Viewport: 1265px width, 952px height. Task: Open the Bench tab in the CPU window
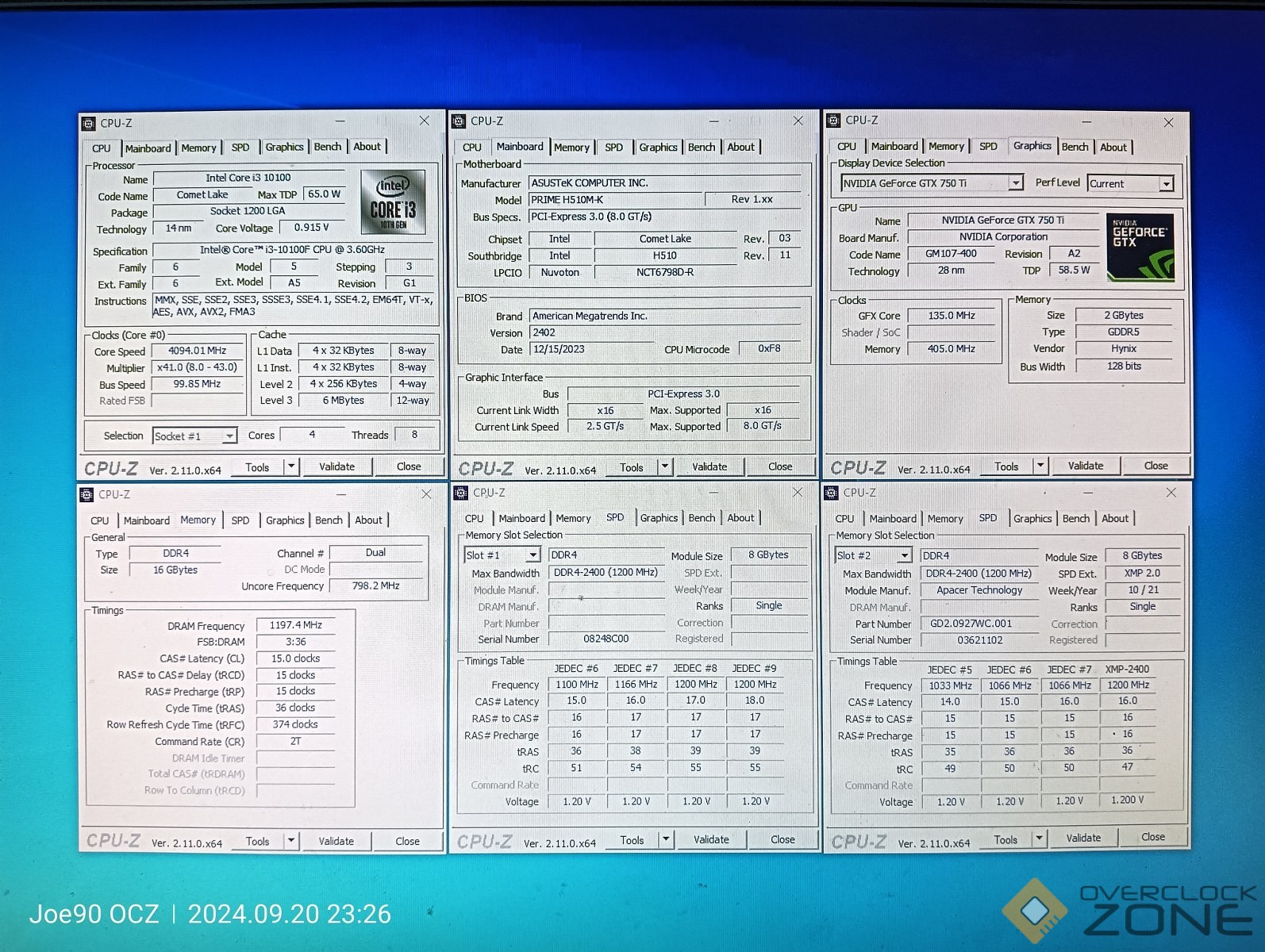point(328,147)
